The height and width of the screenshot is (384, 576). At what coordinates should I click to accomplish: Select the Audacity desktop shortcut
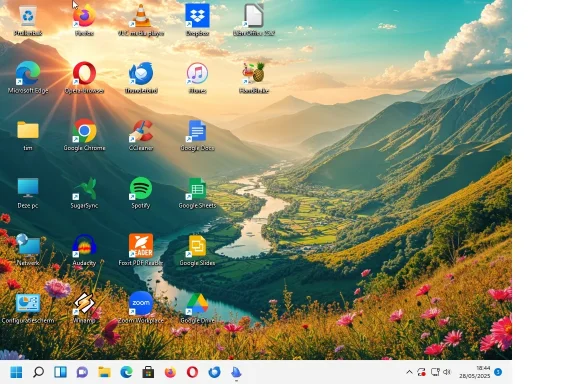click(x=84, y=250)
